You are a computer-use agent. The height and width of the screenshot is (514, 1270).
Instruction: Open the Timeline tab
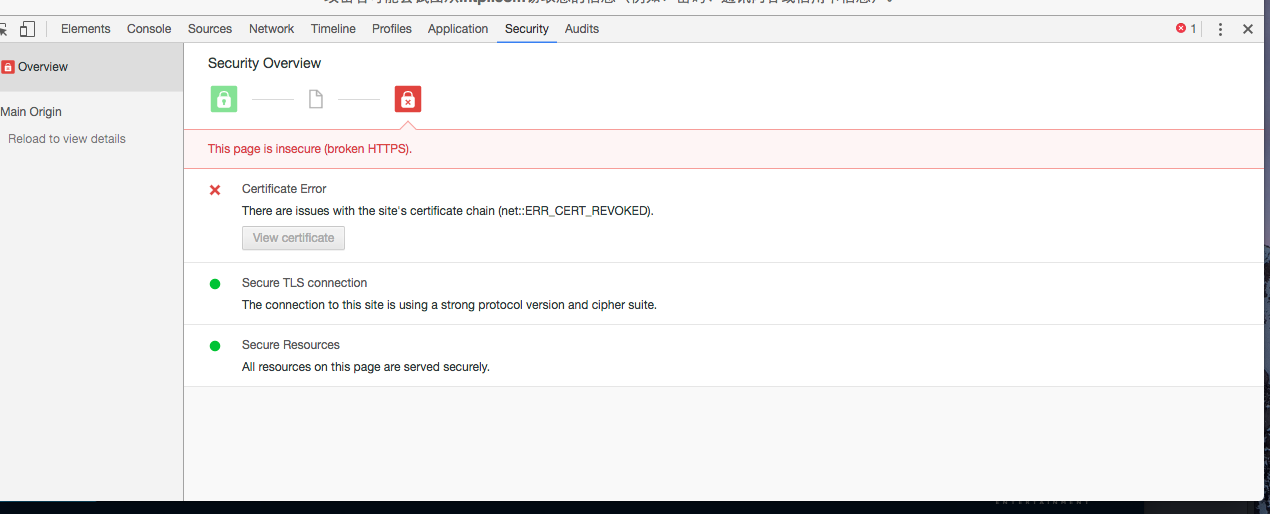click(x=333, y=29)
